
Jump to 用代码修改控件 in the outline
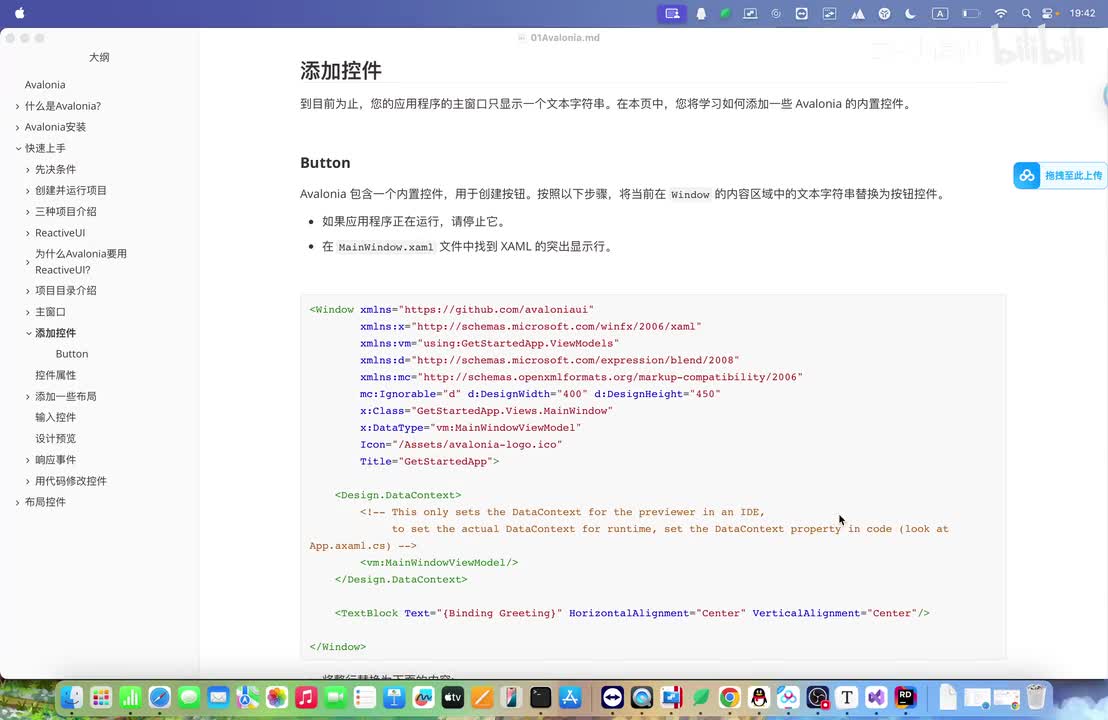(71, 481)
